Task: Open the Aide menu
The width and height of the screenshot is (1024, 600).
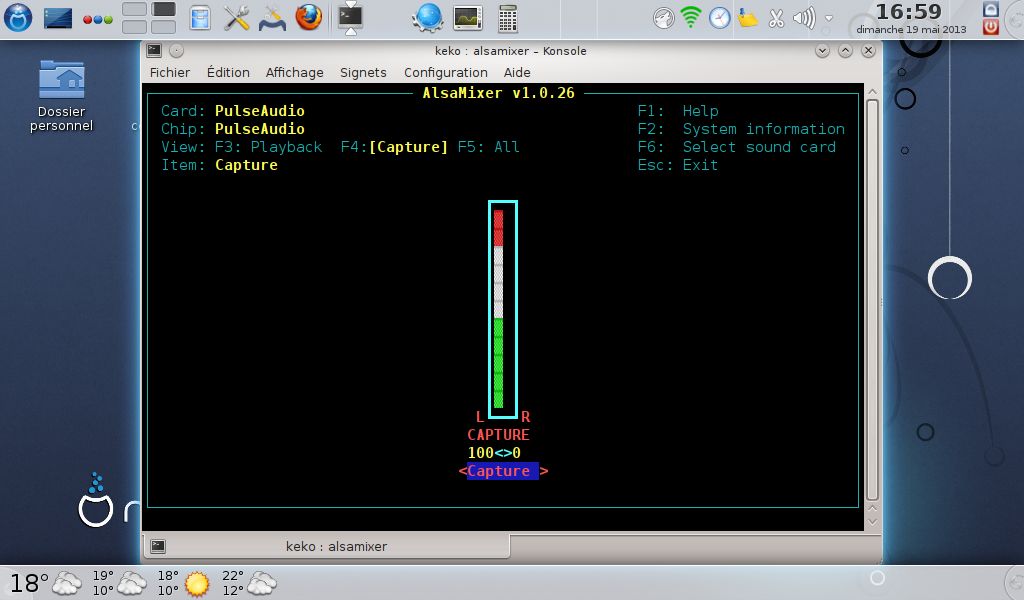Action: [517, 72]
